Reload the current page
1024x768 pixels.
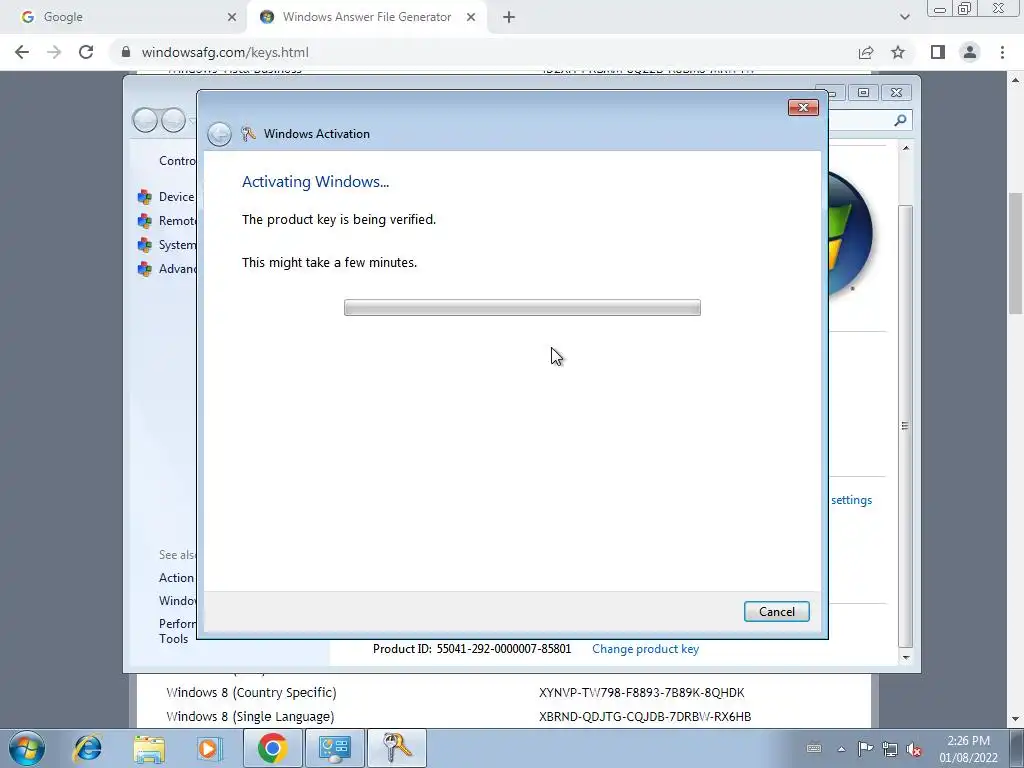pos(86,52)
